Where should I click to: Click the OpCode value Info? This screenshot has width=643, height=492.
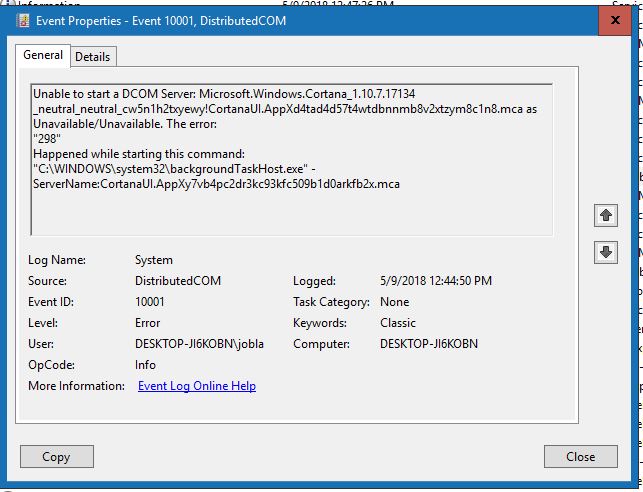pyautogui.click(x=145, y=365)
